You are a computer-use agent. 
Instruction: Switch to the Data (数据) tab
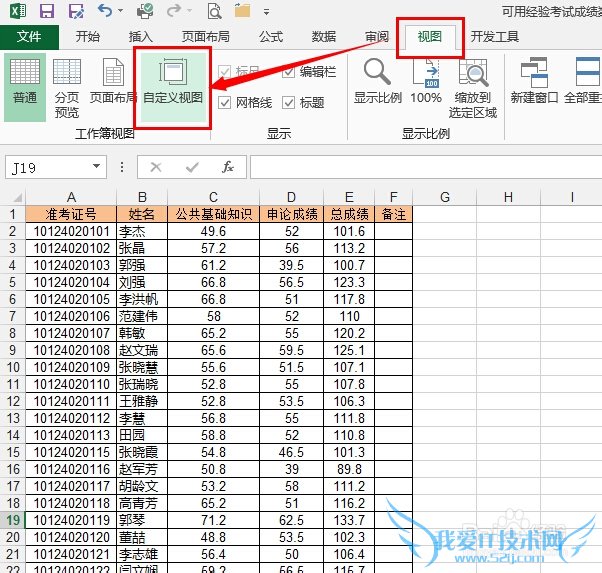[323, 37]
